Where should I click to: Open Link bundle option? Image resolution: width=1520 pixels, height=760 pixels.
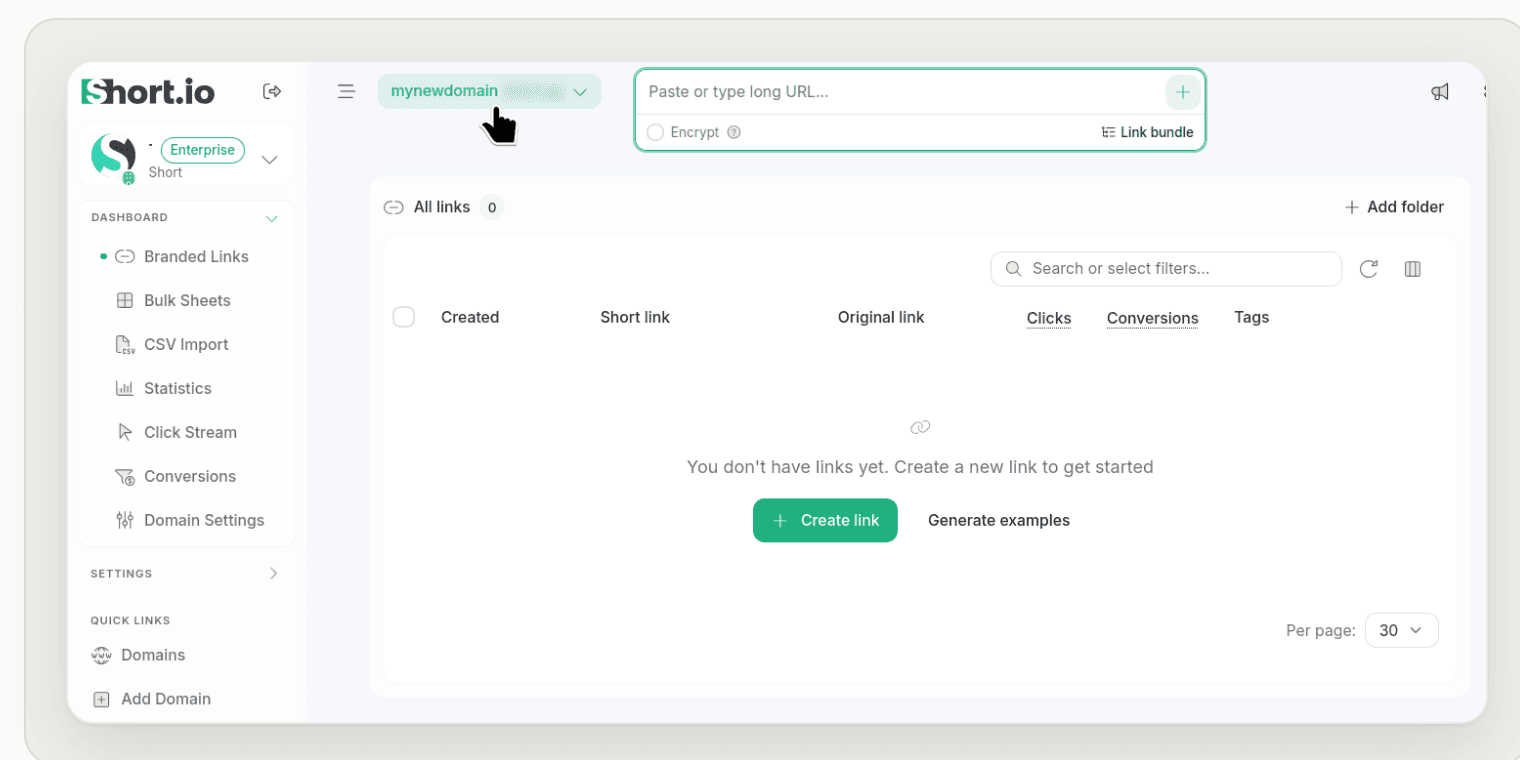pos(1148,132)
